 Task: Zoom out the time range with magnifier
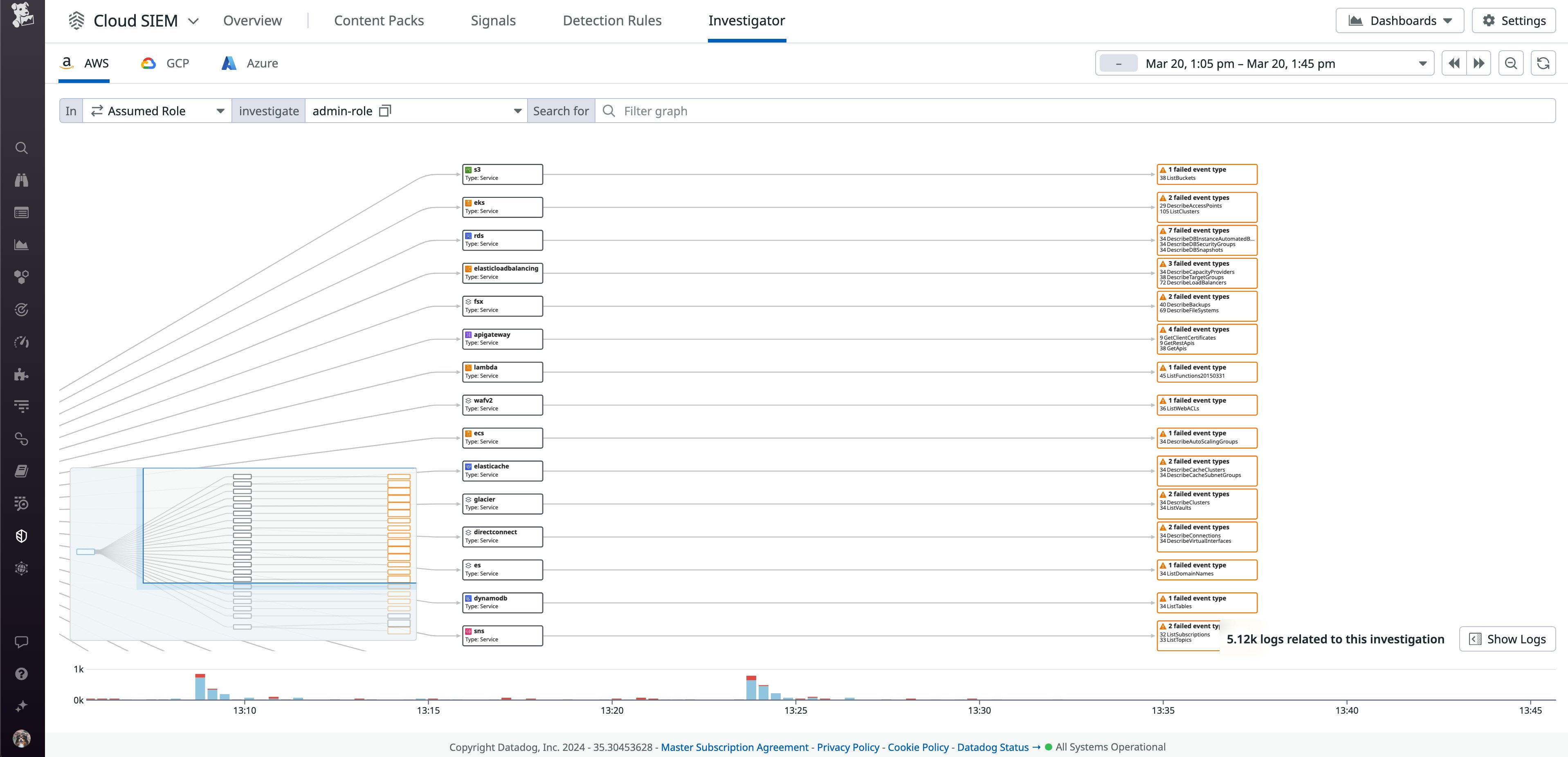pyautogui.click(x=1510, y=63)
